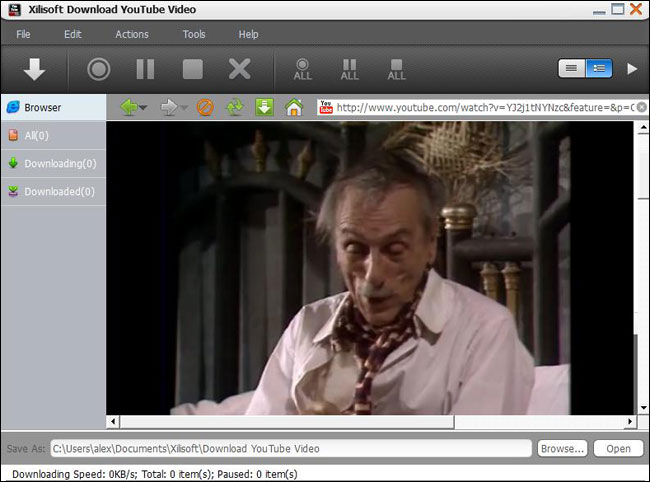Click the New Download arrow icon
650x482 pixels.
[35, 70]
